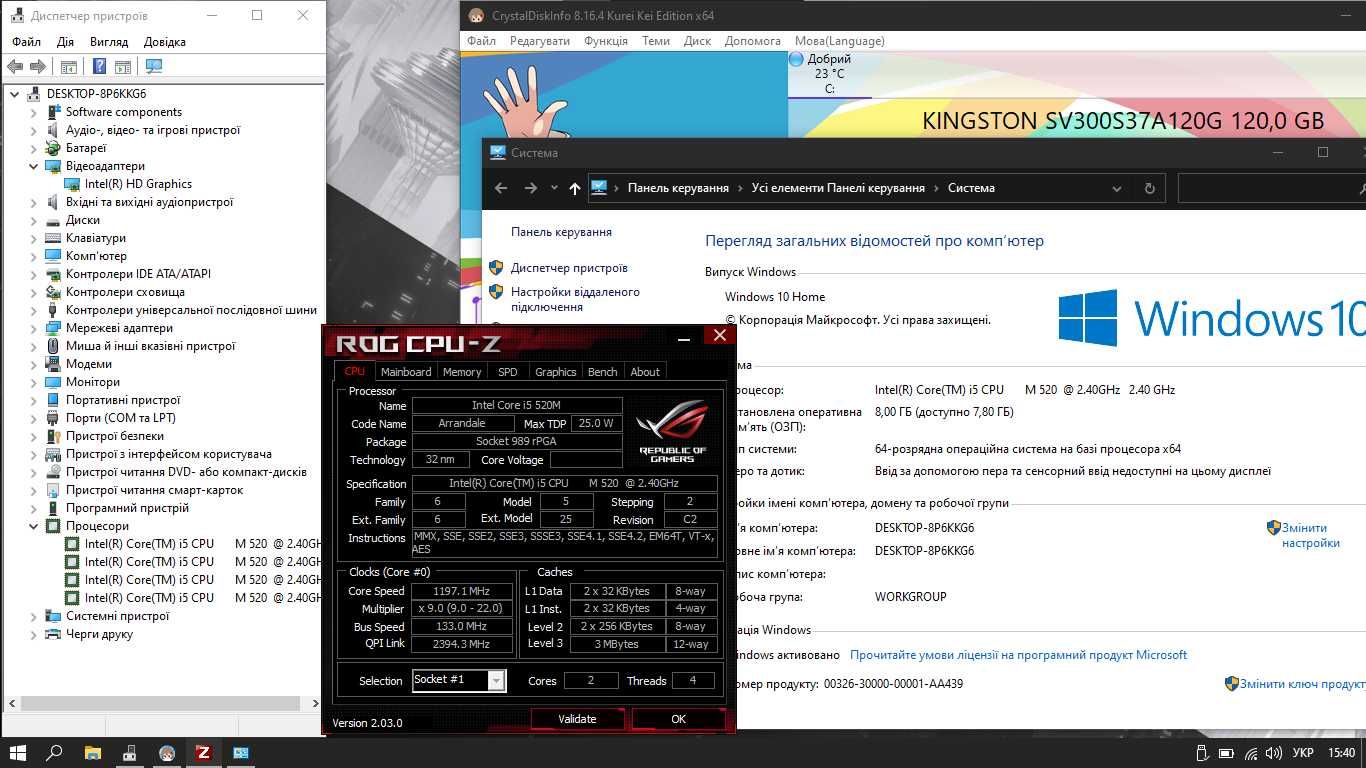Viewport: 1366px width, 768px height.
Task: Select Intel(R) HD Graphics device
Action: click(138, 184)
